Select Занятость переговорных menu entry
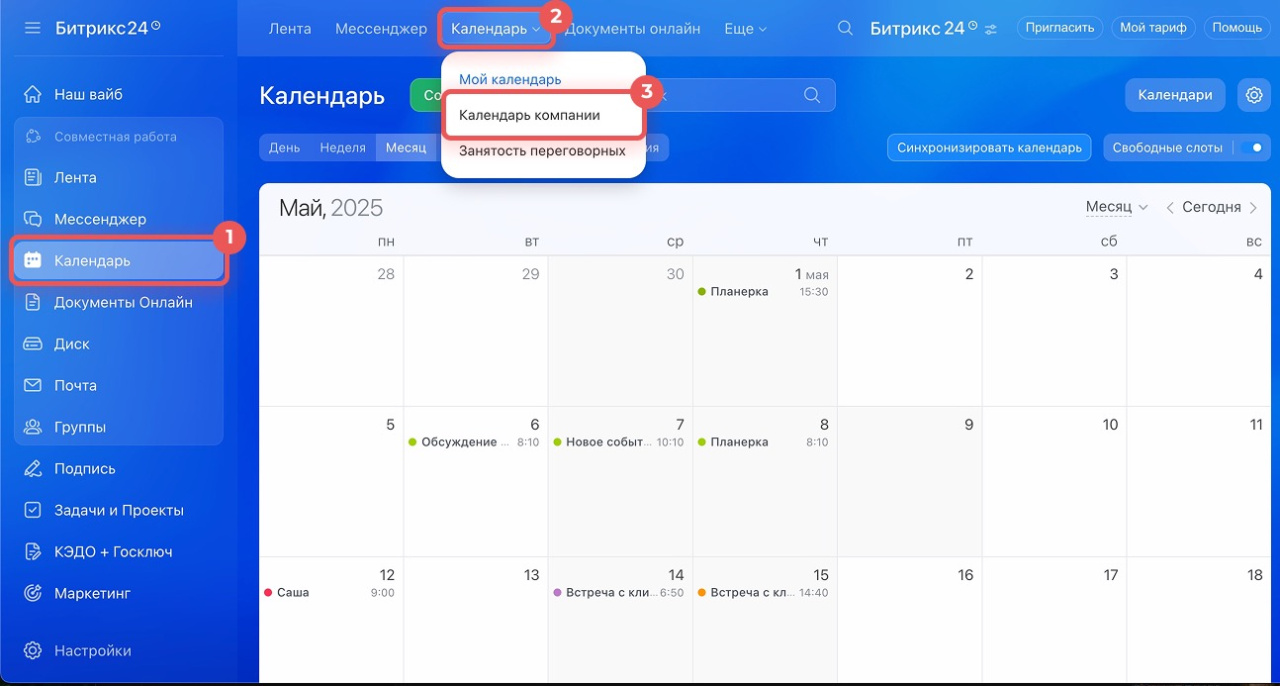 [x=542, y=151]
